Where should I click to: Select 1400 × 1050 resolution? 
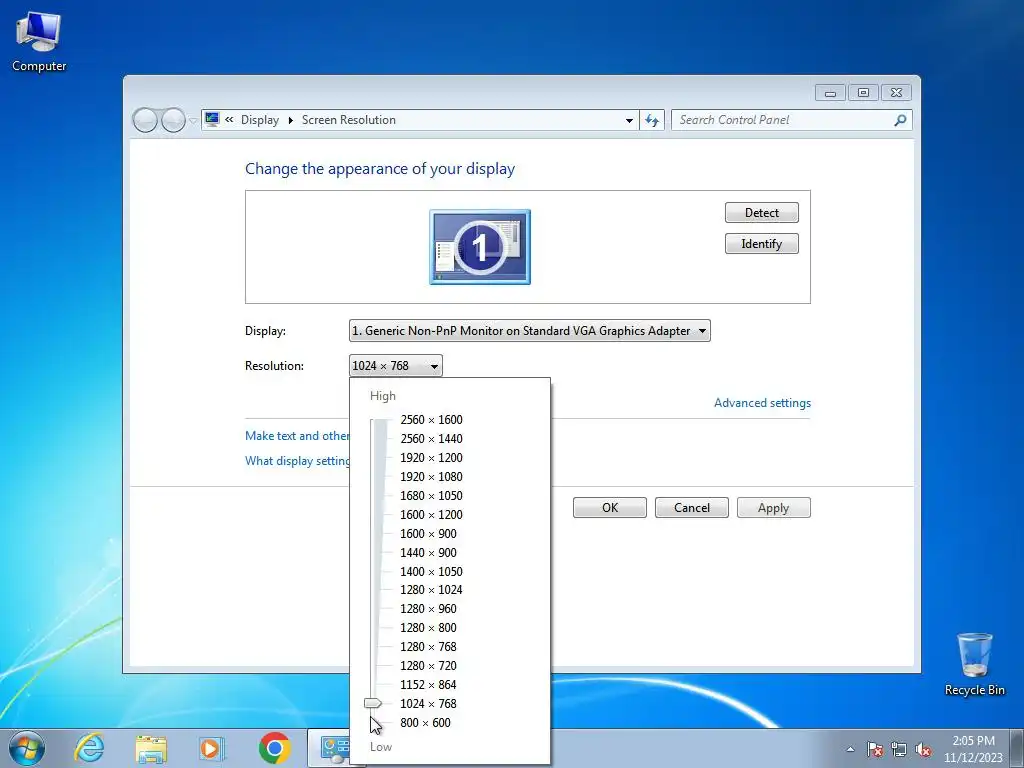coord(431,571)
